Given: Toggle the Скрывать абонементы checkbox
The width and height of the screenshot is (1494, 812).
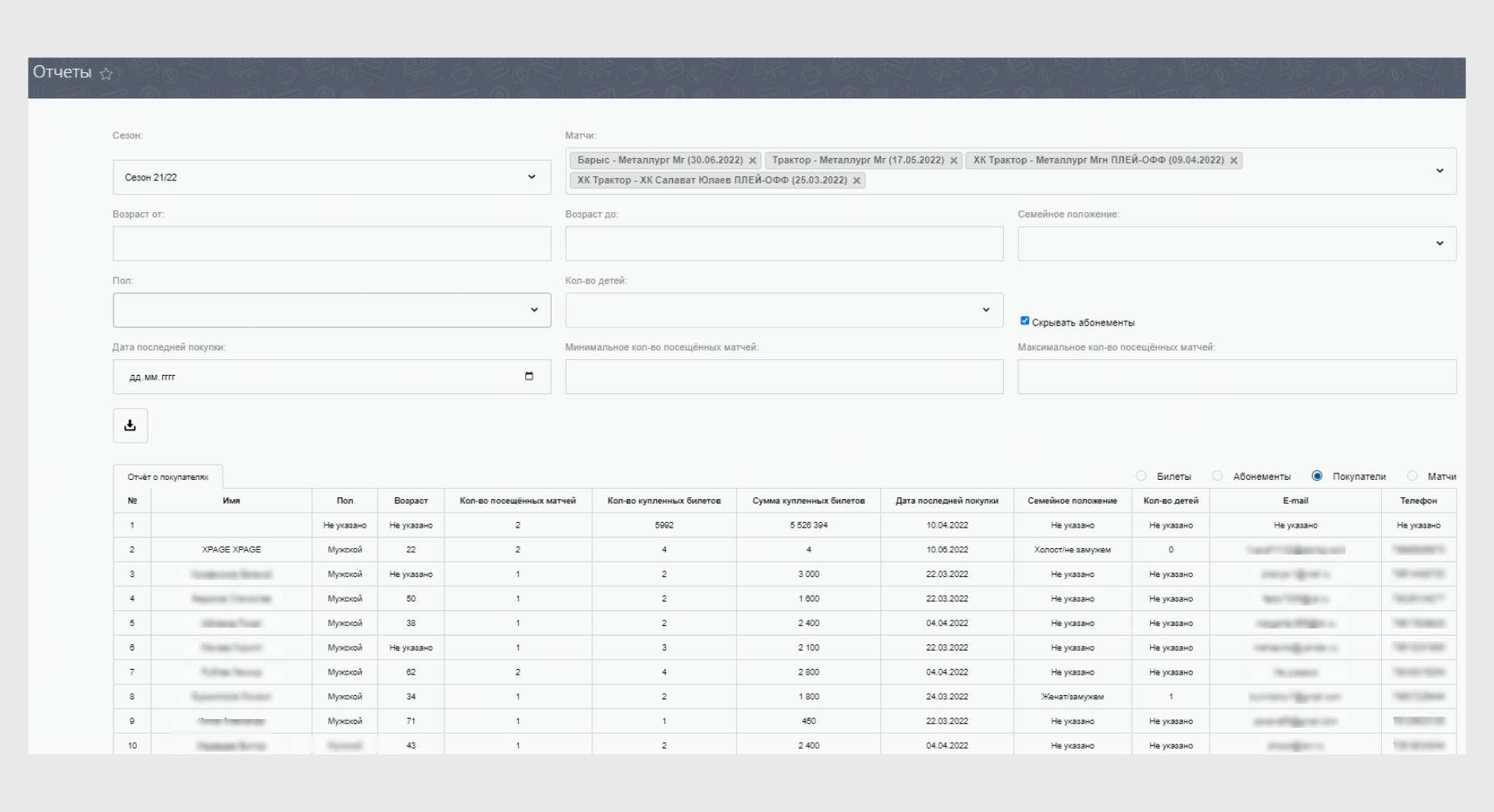Looking at the screenshot, I should pyautogui.click(x=1024, y=321).
